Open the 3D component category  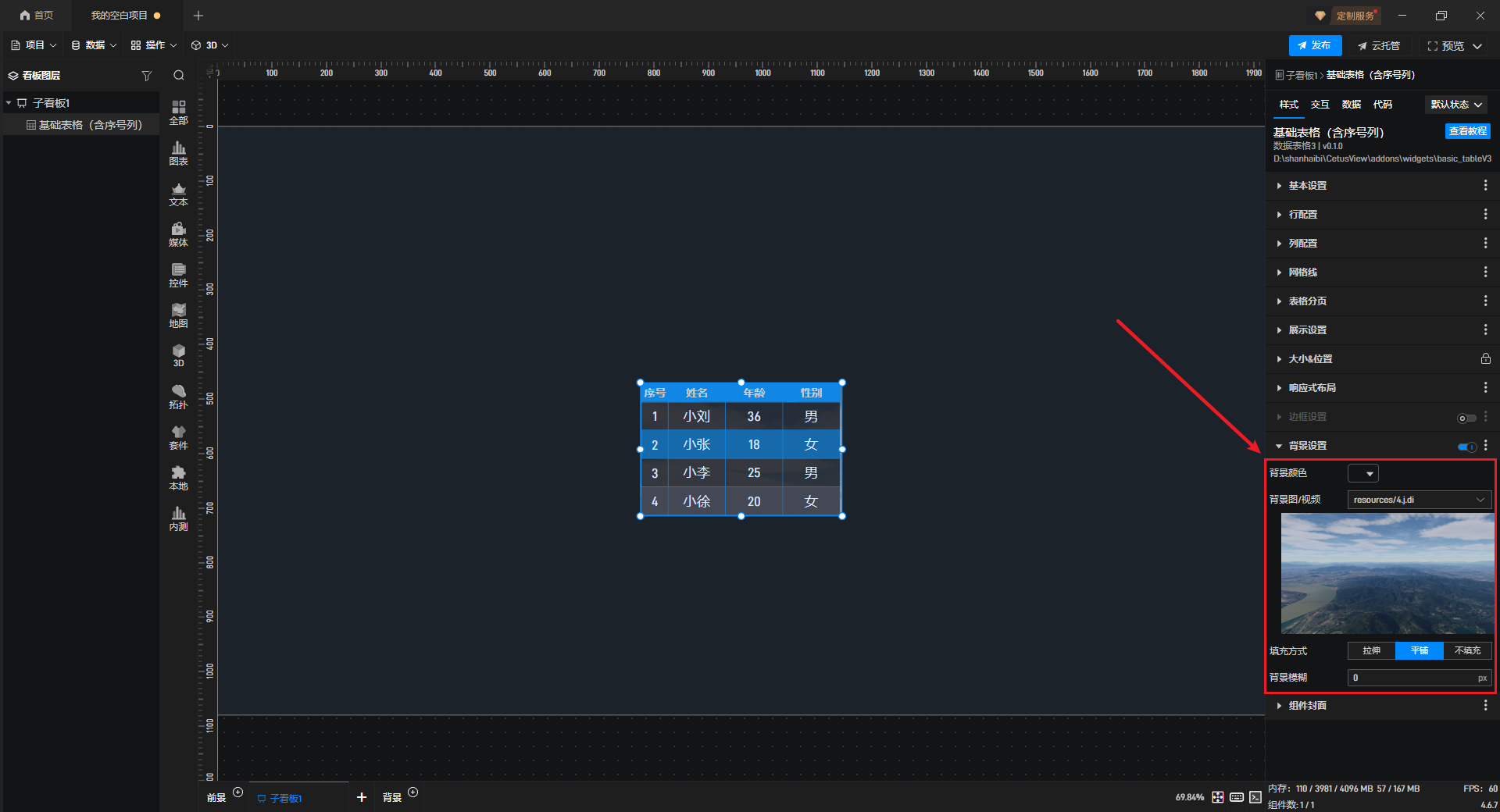[178, 355]
